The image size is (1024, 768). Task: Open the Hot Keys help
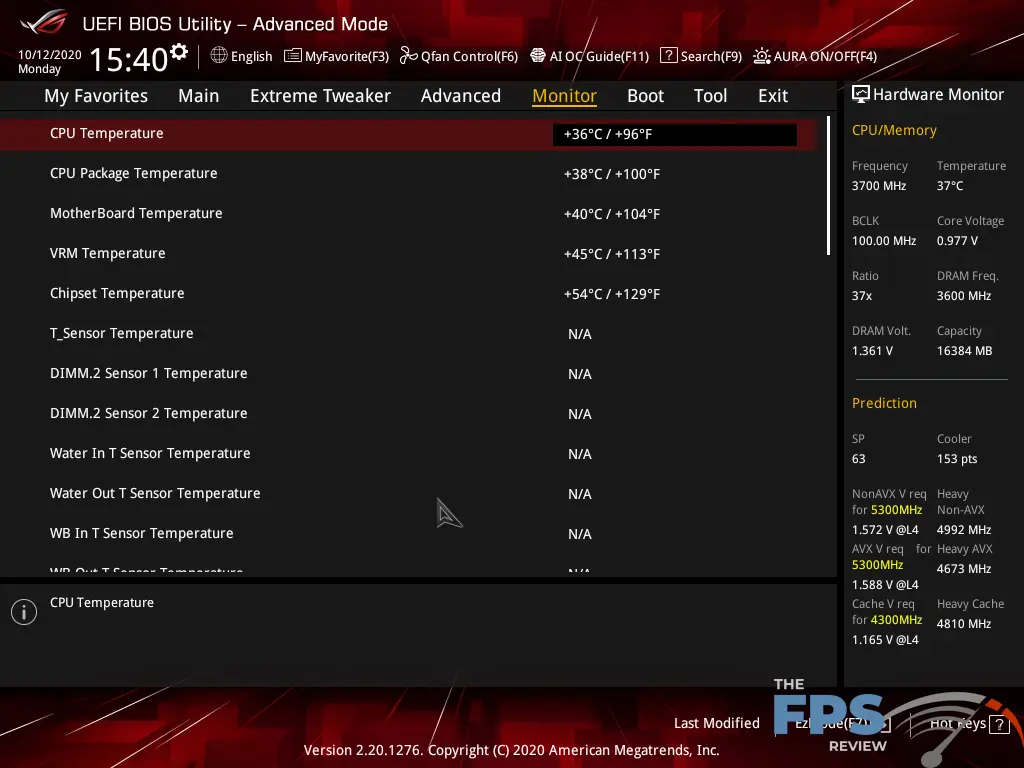[969, 724]
